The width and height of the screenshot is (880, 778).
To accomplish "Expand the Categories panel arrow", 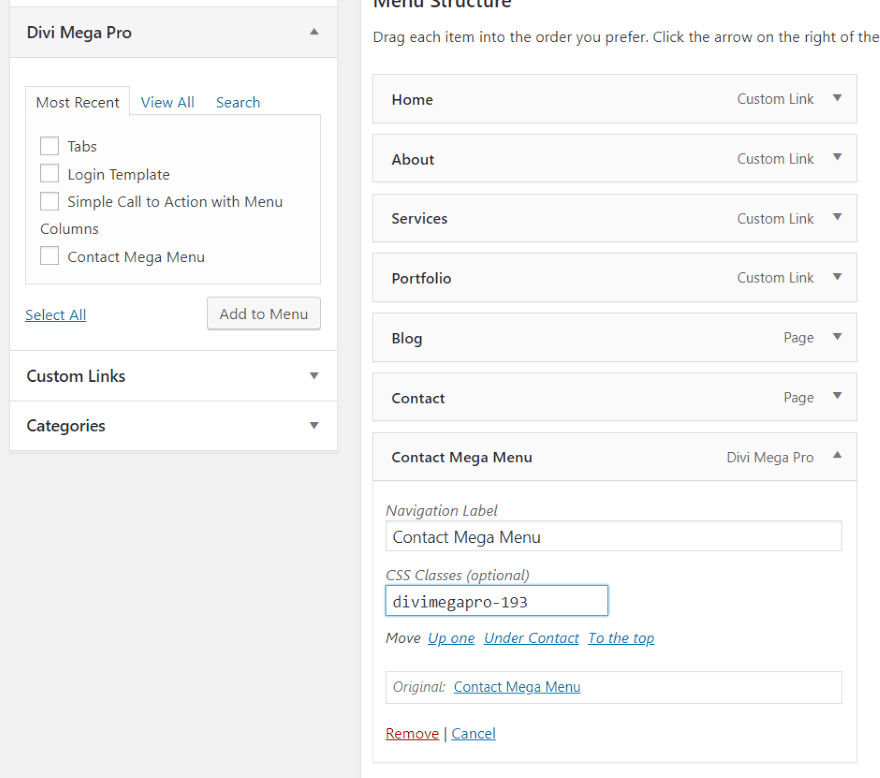I will [x=314, y=425].
